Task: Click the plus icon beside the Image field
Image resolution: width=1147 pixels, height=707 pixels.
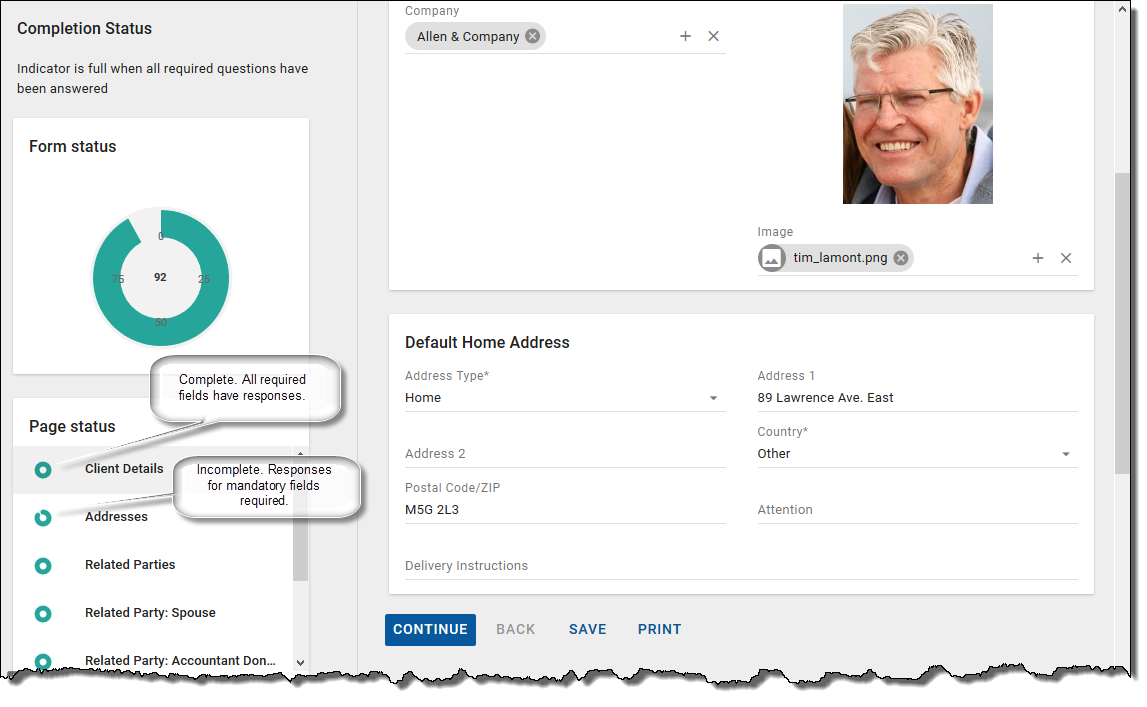Action: [1038, 257]
